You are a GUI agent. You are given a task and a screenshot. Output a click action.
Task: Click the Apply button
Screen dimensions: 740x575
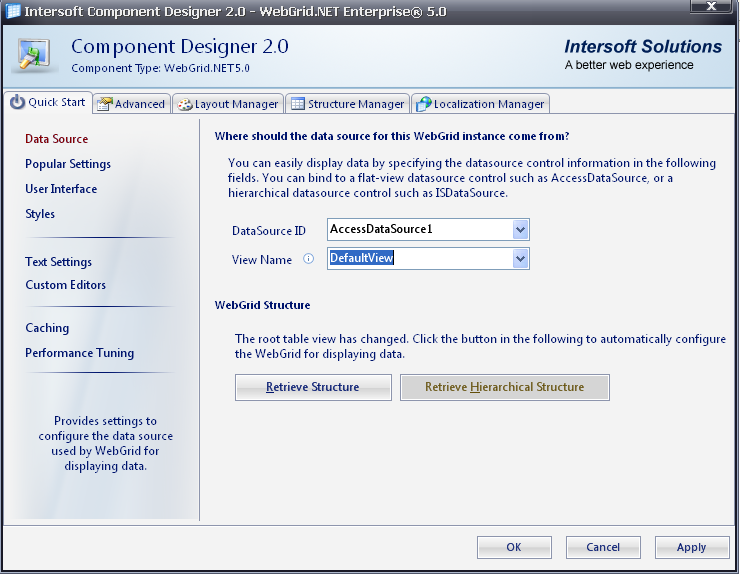click(692, 547)
